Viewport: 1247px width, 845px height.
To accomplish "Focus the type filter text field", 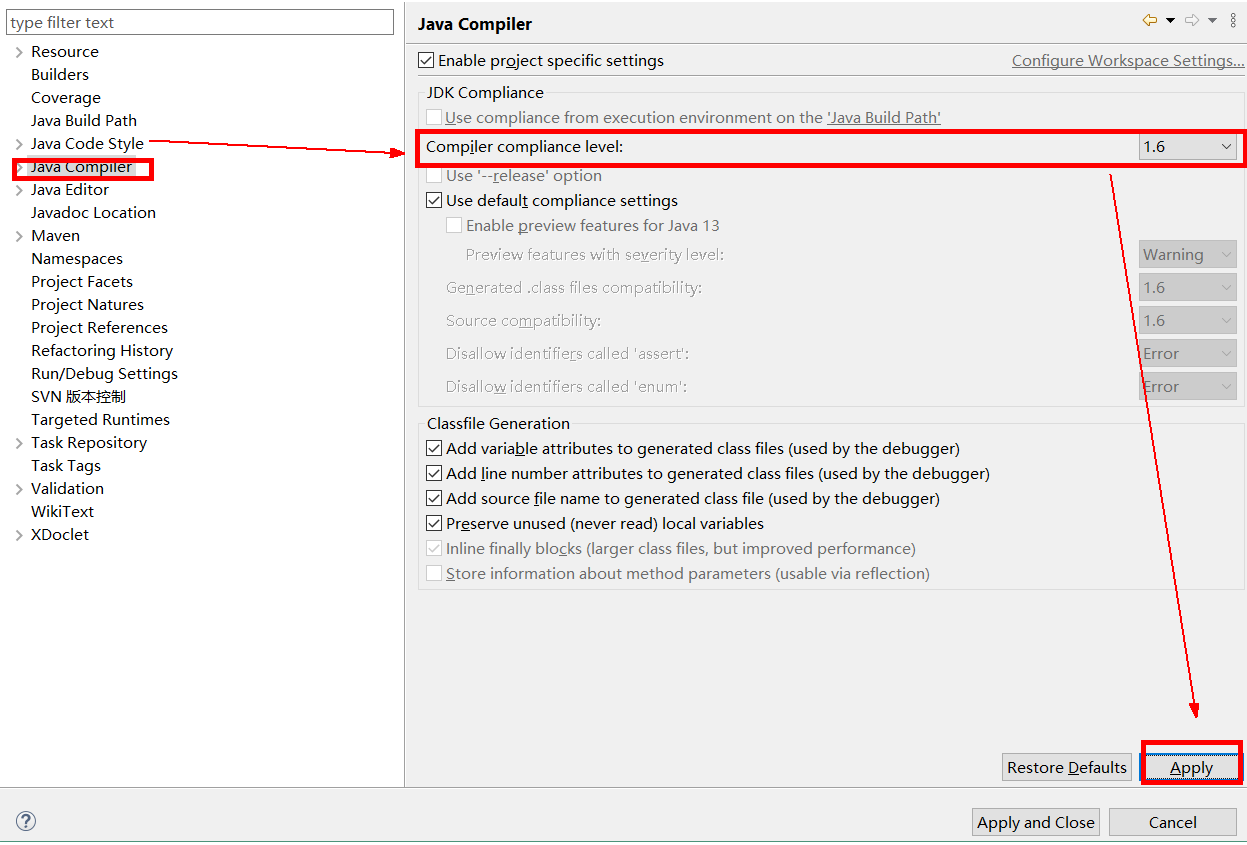I will tap(200, 22).
